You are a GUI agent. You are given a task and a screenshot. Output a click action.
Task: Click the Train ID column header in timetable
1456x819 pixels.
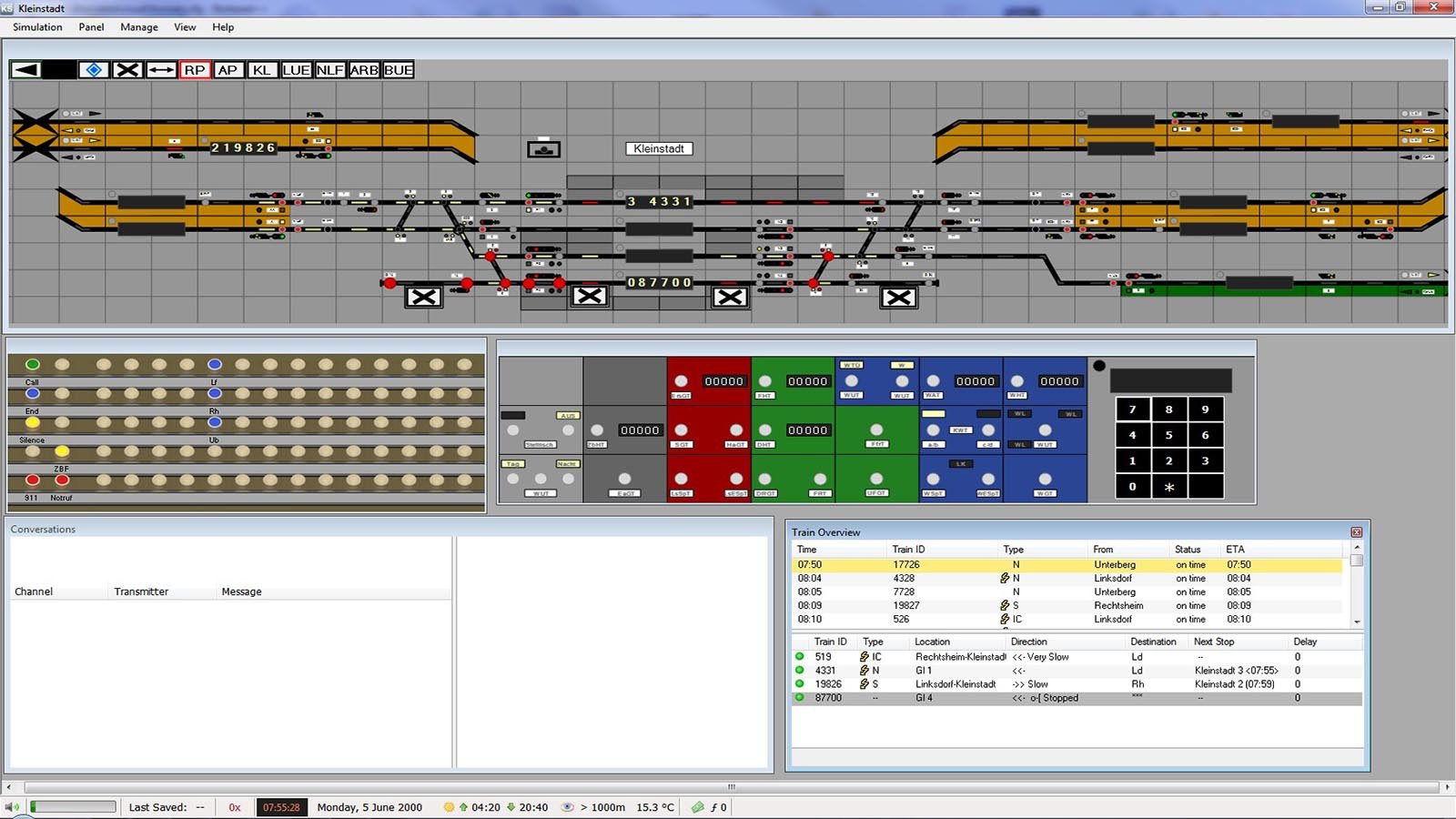[908, 550]
